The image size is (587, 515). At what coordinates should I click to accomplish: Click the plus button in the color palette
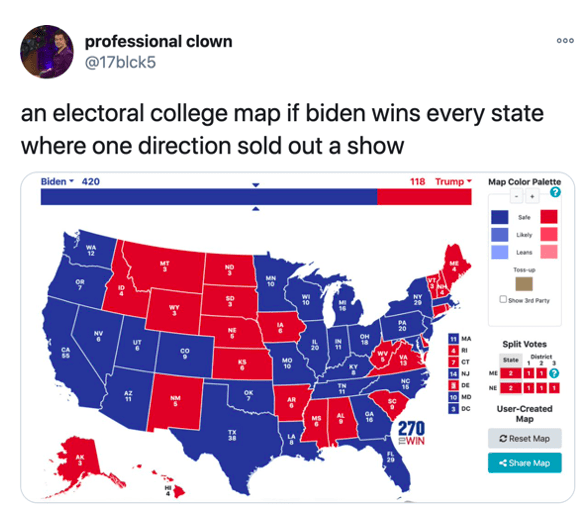[532, 196]
